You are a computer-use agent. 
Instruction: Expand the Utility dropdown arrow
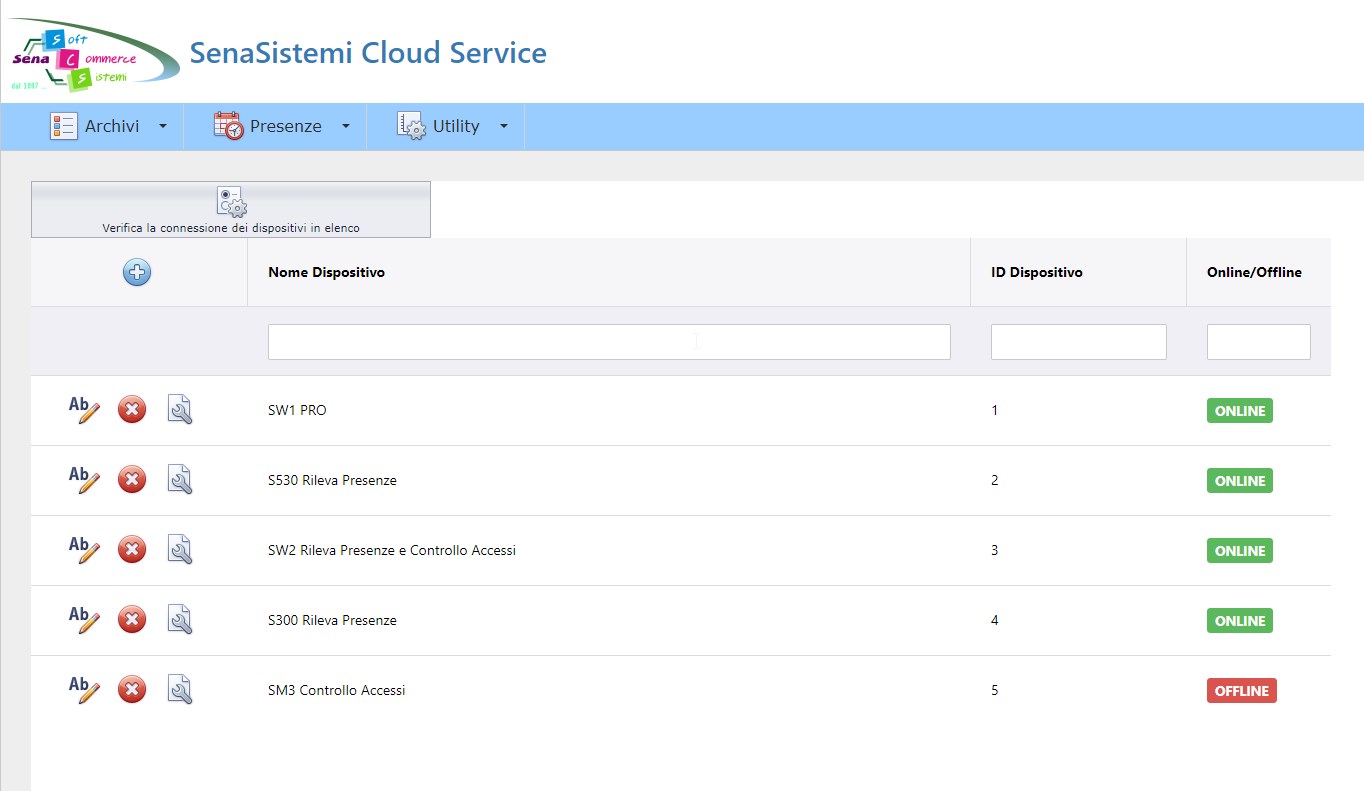click(504, 126)
